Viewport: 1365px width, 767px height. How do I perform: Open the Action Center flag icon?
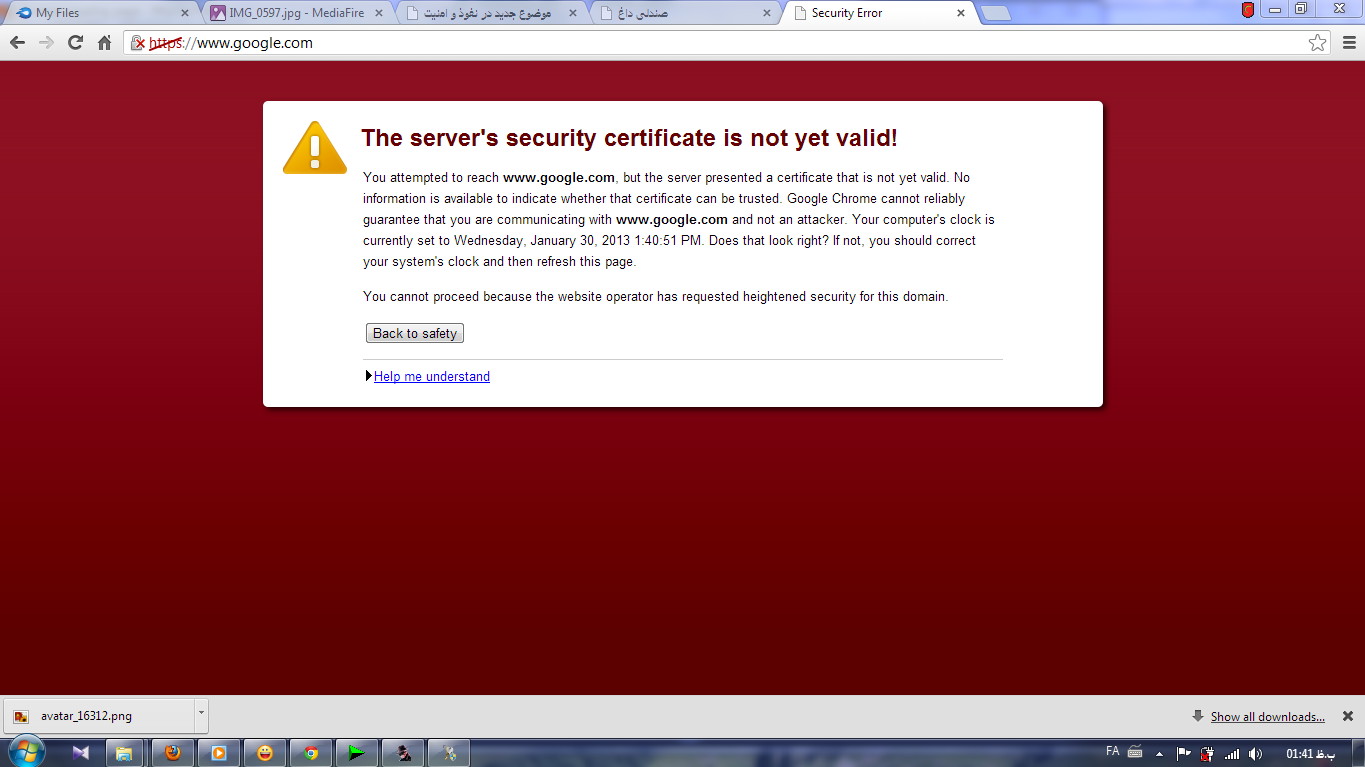(1184, 753)
